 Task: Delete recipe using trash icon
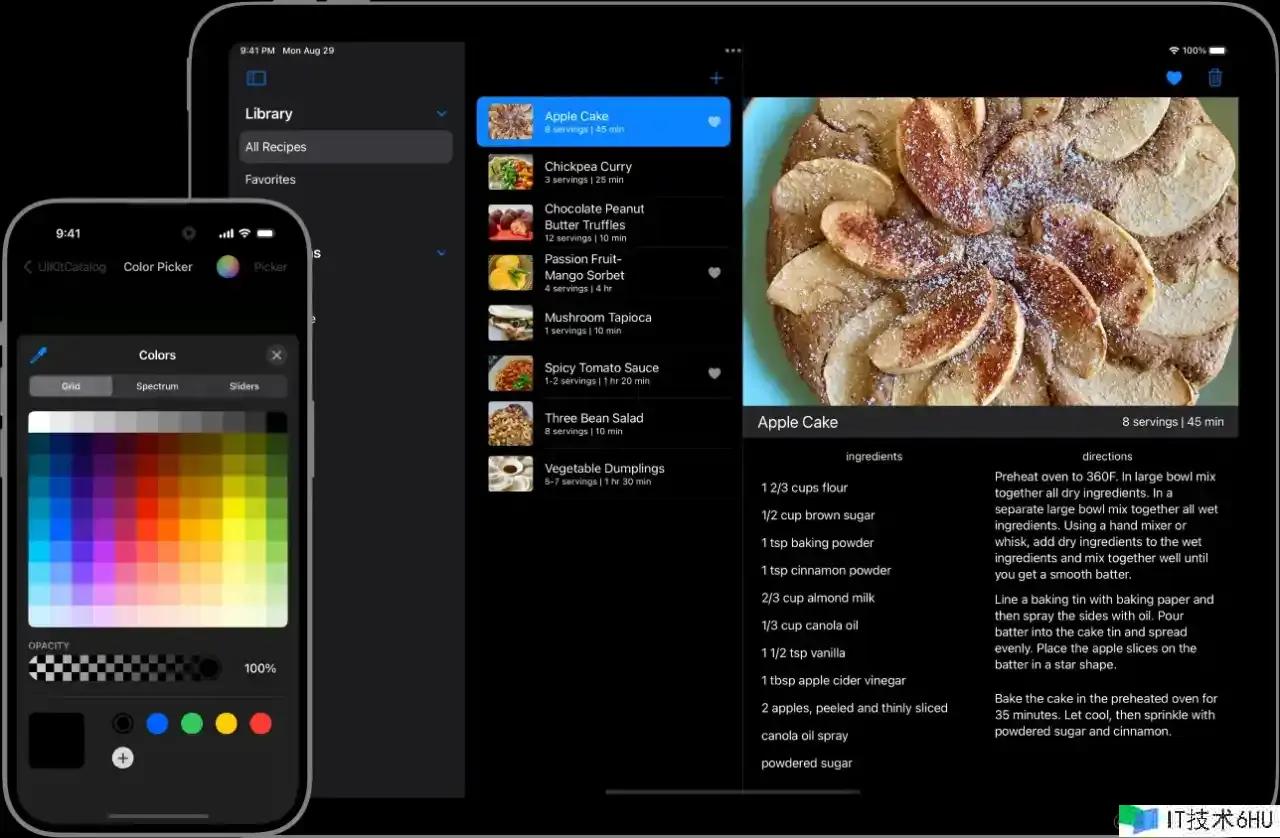(1215, 78)
